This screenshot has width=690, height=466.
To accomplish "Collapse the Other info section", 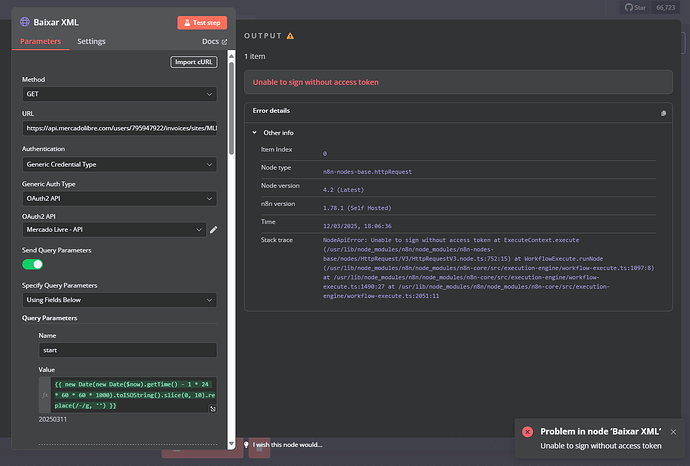I will [x=254, y=132].
